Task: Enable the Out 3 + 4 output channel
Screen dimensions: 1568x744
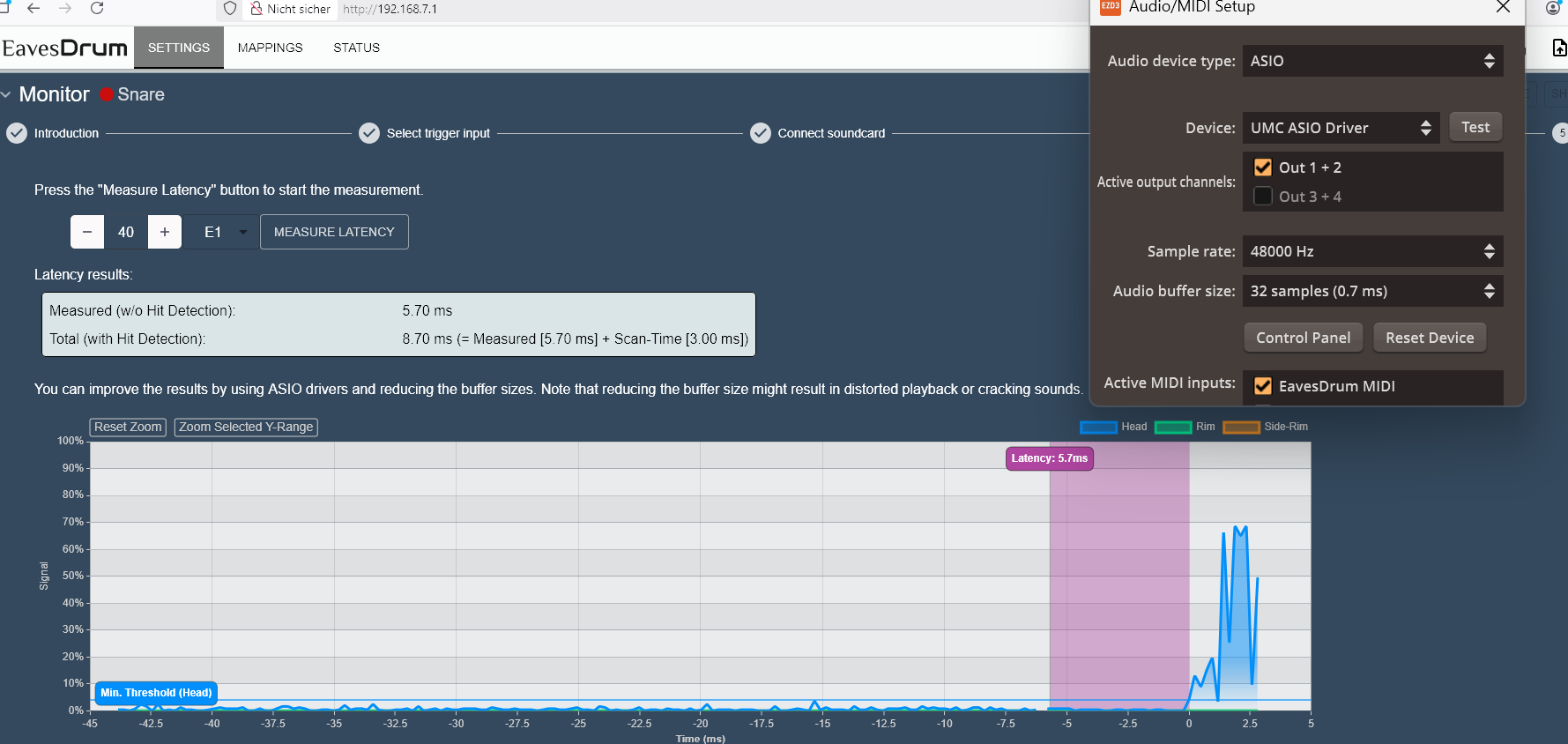Action: 1263,197
